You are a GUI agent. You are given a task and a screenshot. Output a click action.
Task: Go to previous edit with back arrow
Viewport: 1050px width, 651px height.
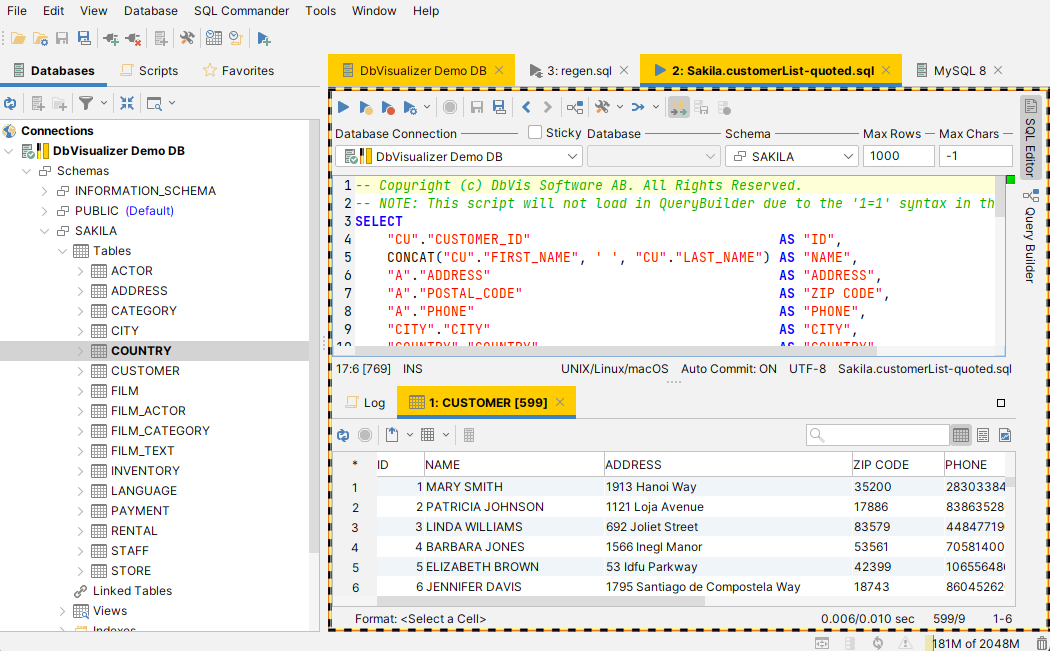(526, 107)
